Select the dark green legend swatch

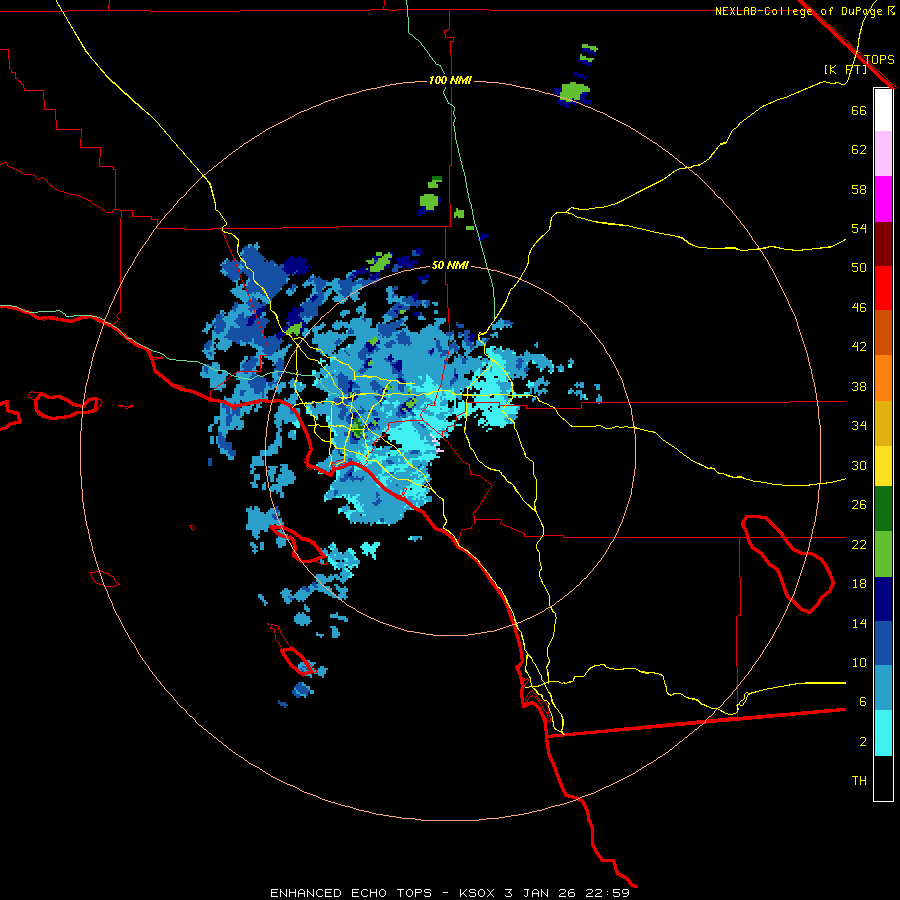coord(883,509)
